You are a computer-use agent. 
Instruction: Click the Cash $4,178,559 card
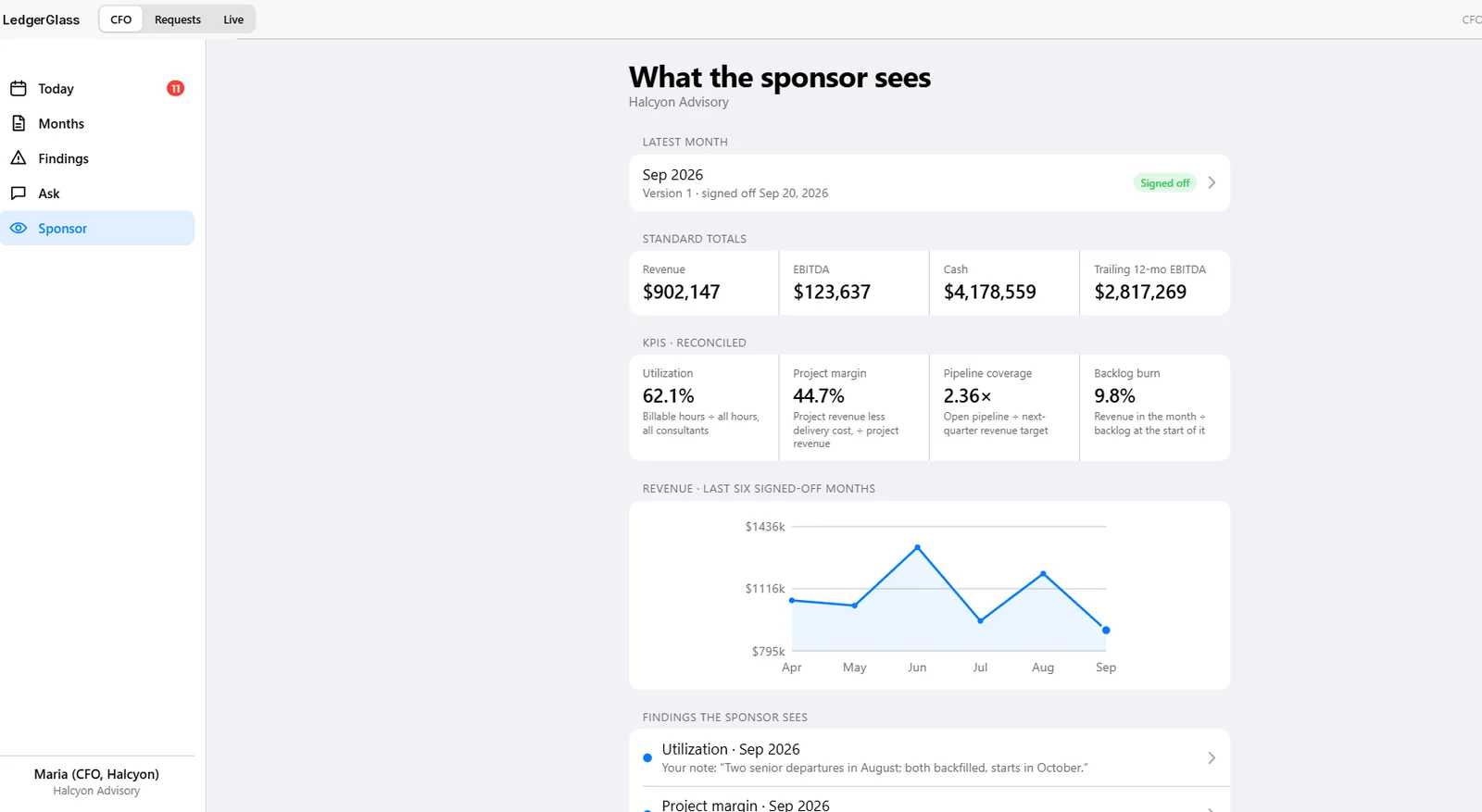pyautogui.click(x=1004, y=282)
